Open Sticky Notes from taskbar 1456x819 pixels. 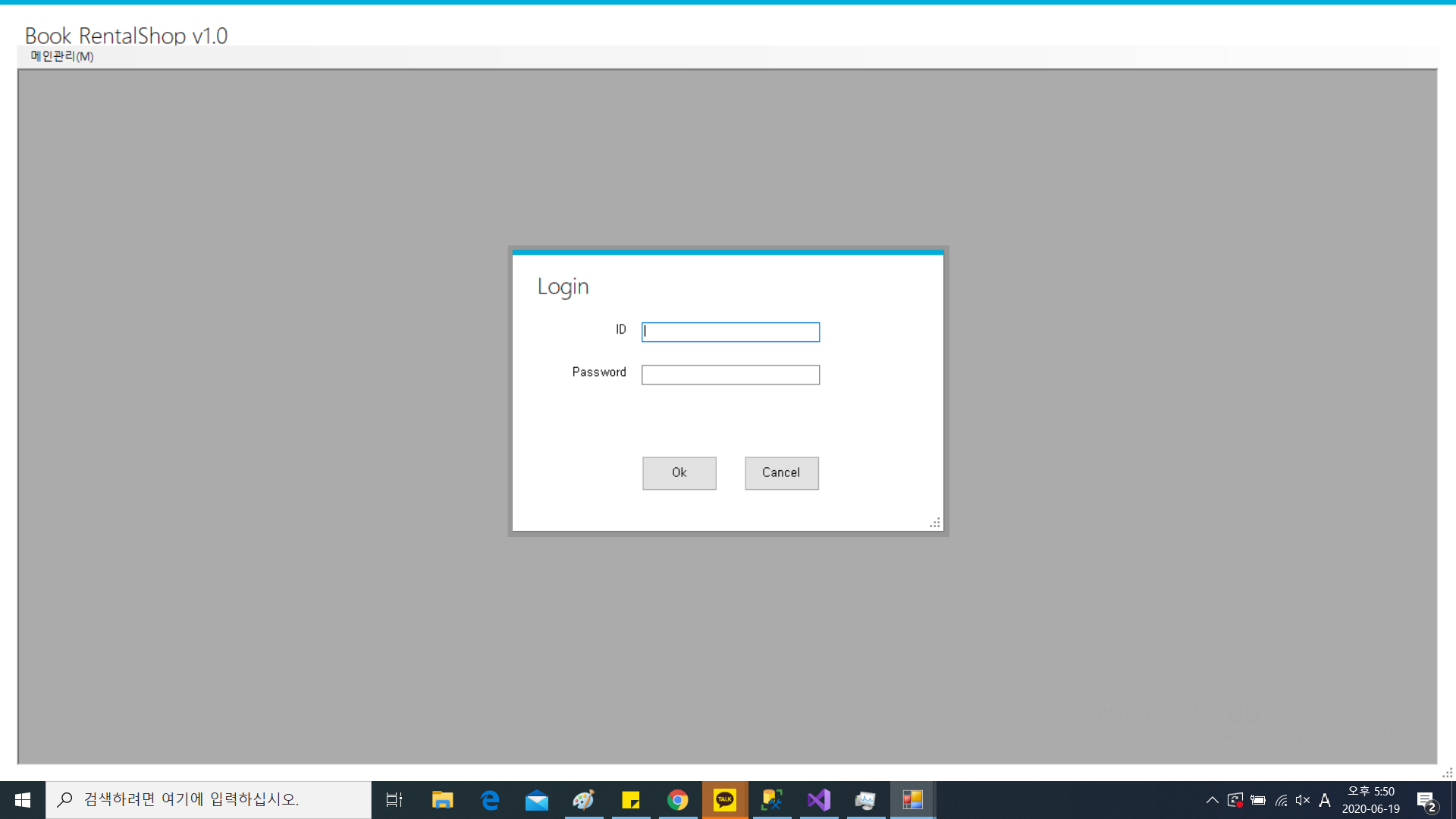click(631, 800)
